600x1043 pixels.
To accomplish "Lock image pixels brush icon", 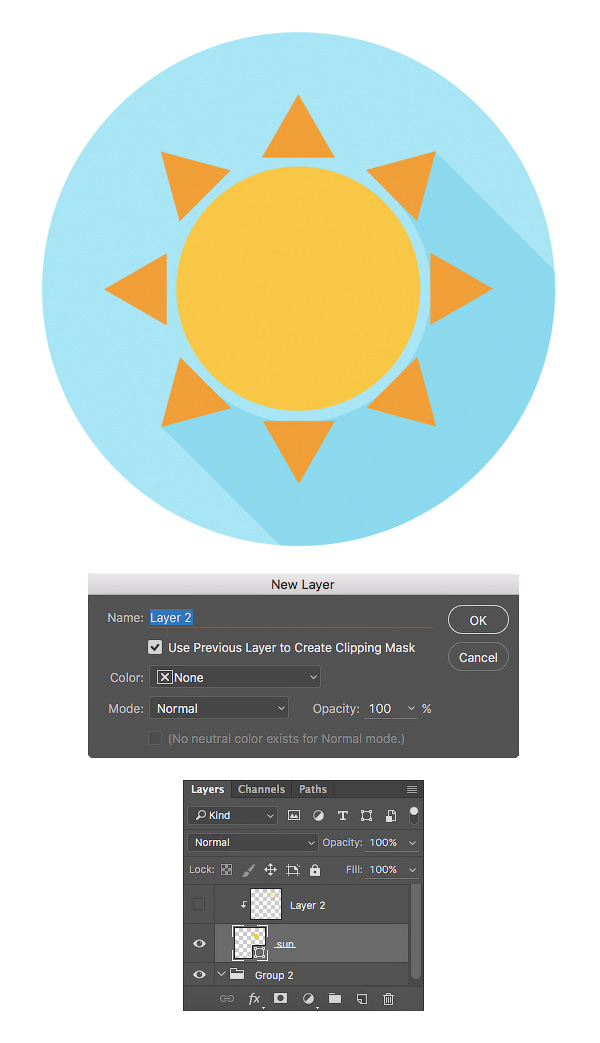I will (249, 869).
